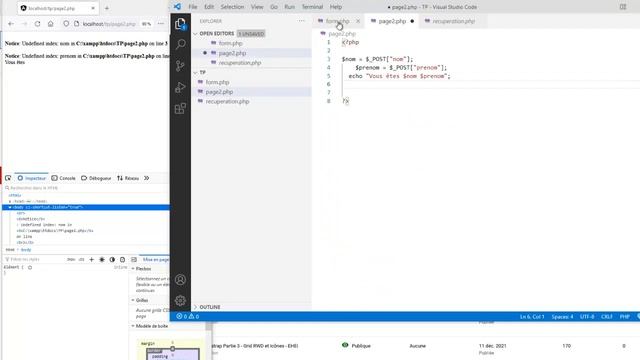Open the Run menu in VS Code
The width and height of the screenshot is (640, 360).
289,7
